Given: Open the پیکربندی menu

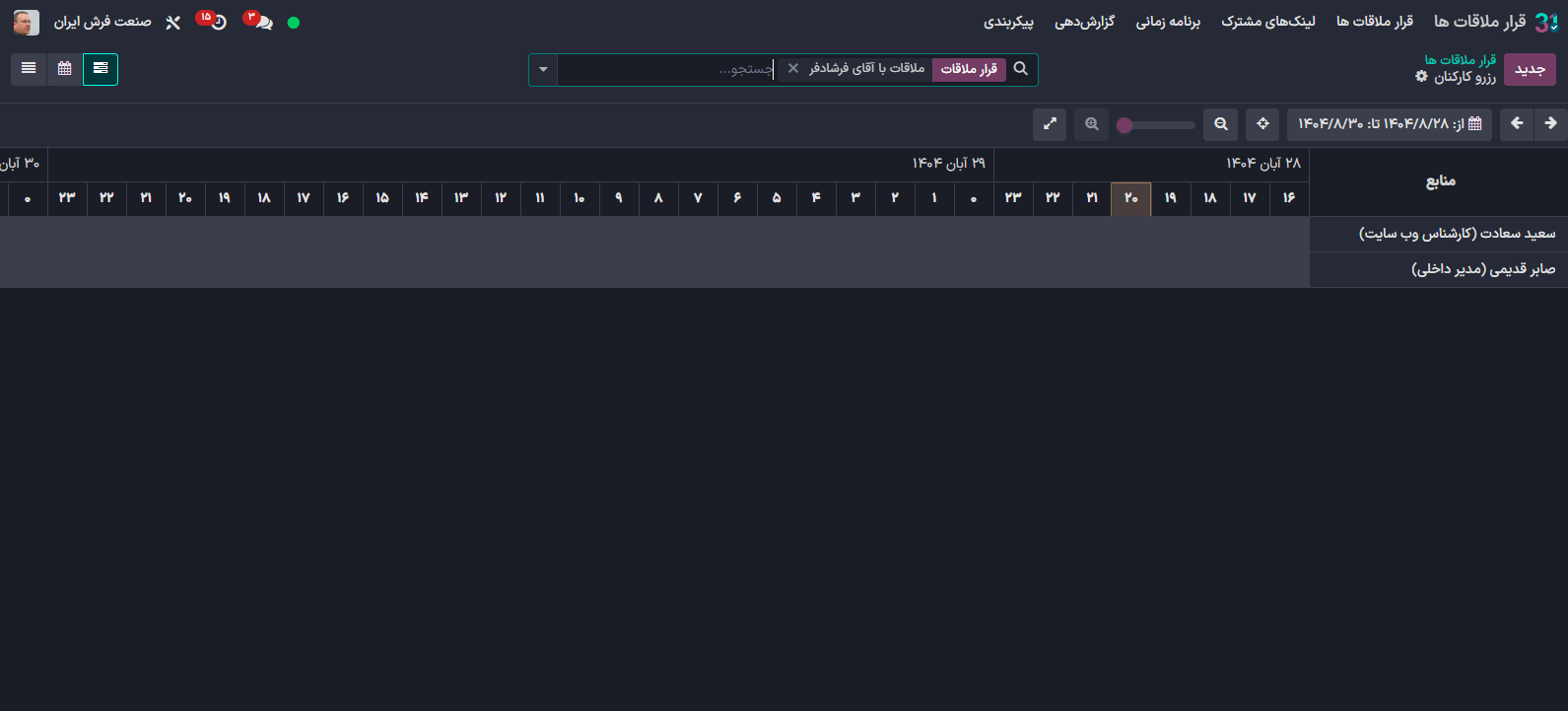Looking at the screenshot, I should coord(1008,22).
